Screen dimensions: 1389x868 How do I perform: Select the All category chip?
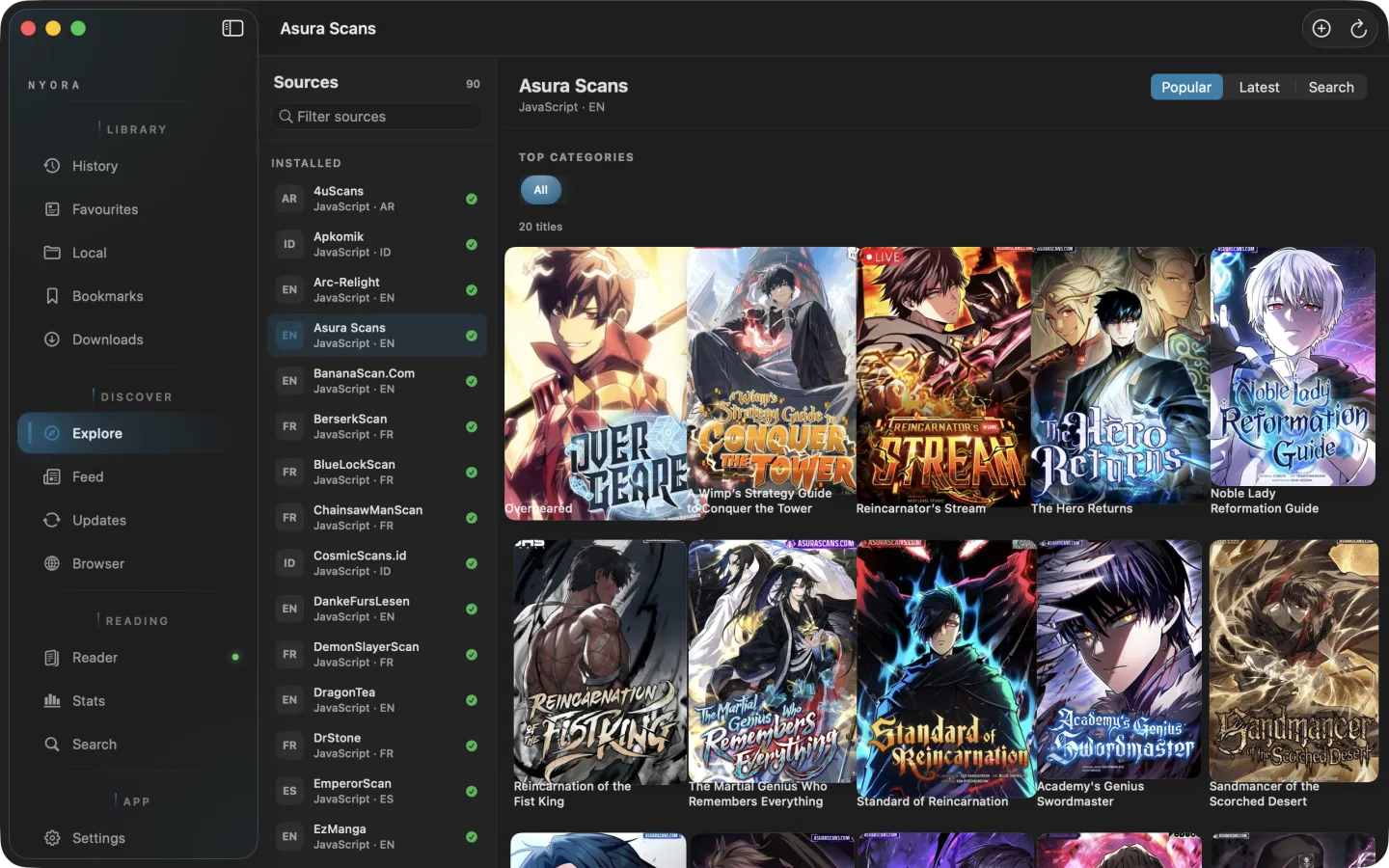[x=541, y=190]
